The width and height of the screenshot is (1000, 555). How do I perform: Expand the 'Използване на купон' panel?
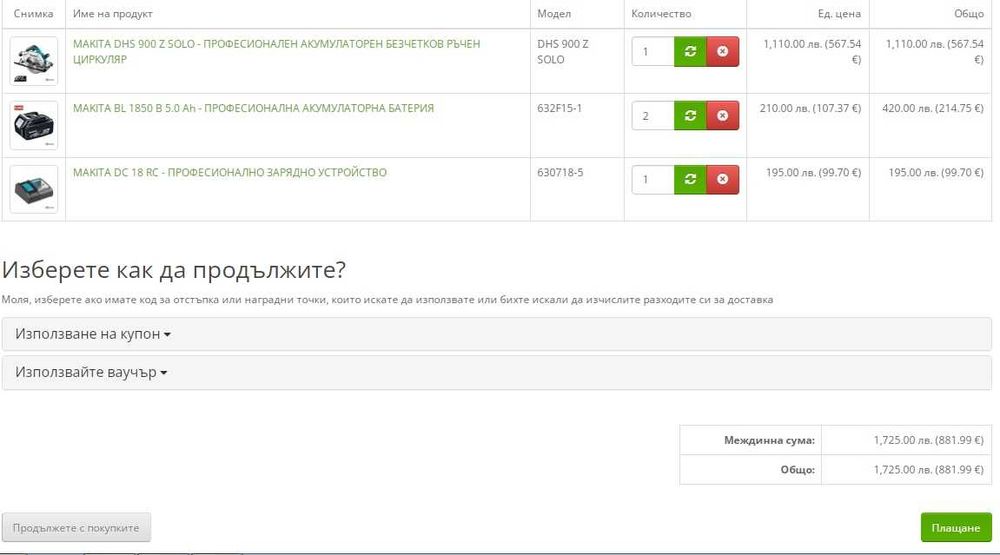[496, 334]
